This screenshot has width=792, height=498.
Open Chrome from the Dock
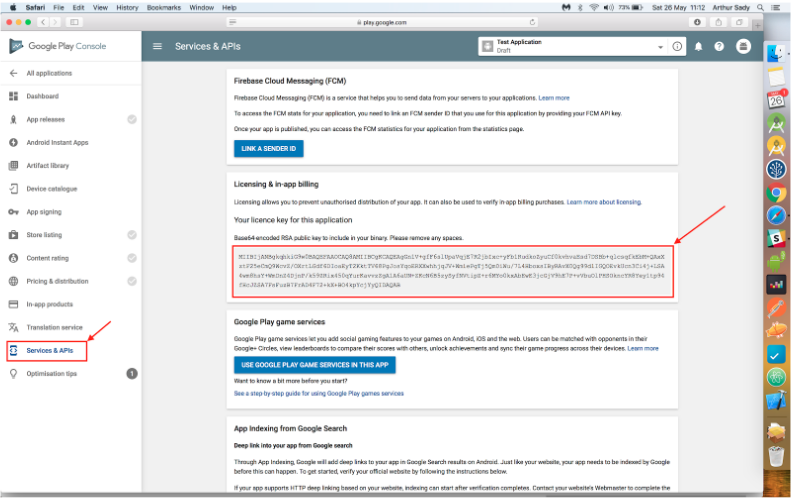pyautogui.click(x=776, y=193)
